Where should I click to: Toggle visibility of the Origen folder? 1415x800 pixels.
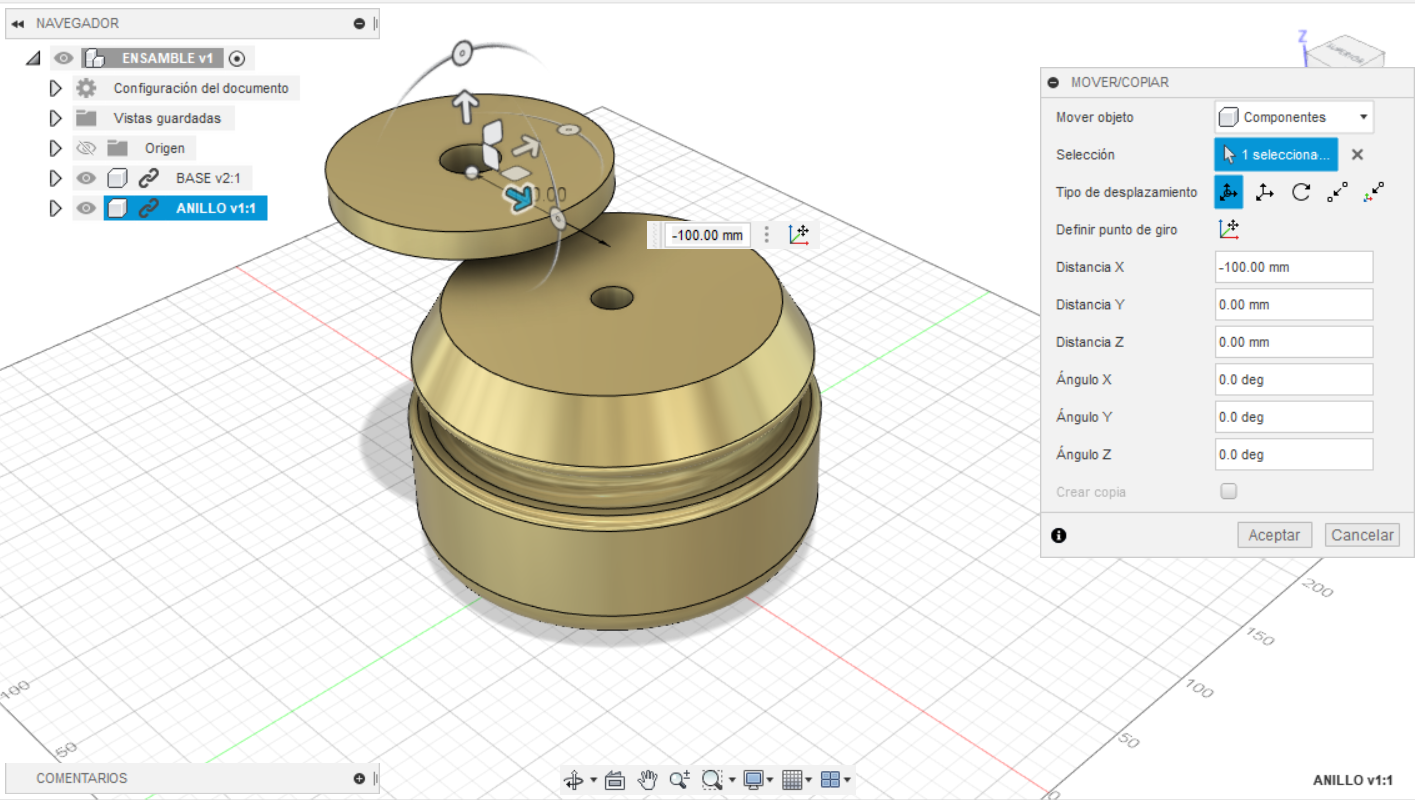point(86,148)
